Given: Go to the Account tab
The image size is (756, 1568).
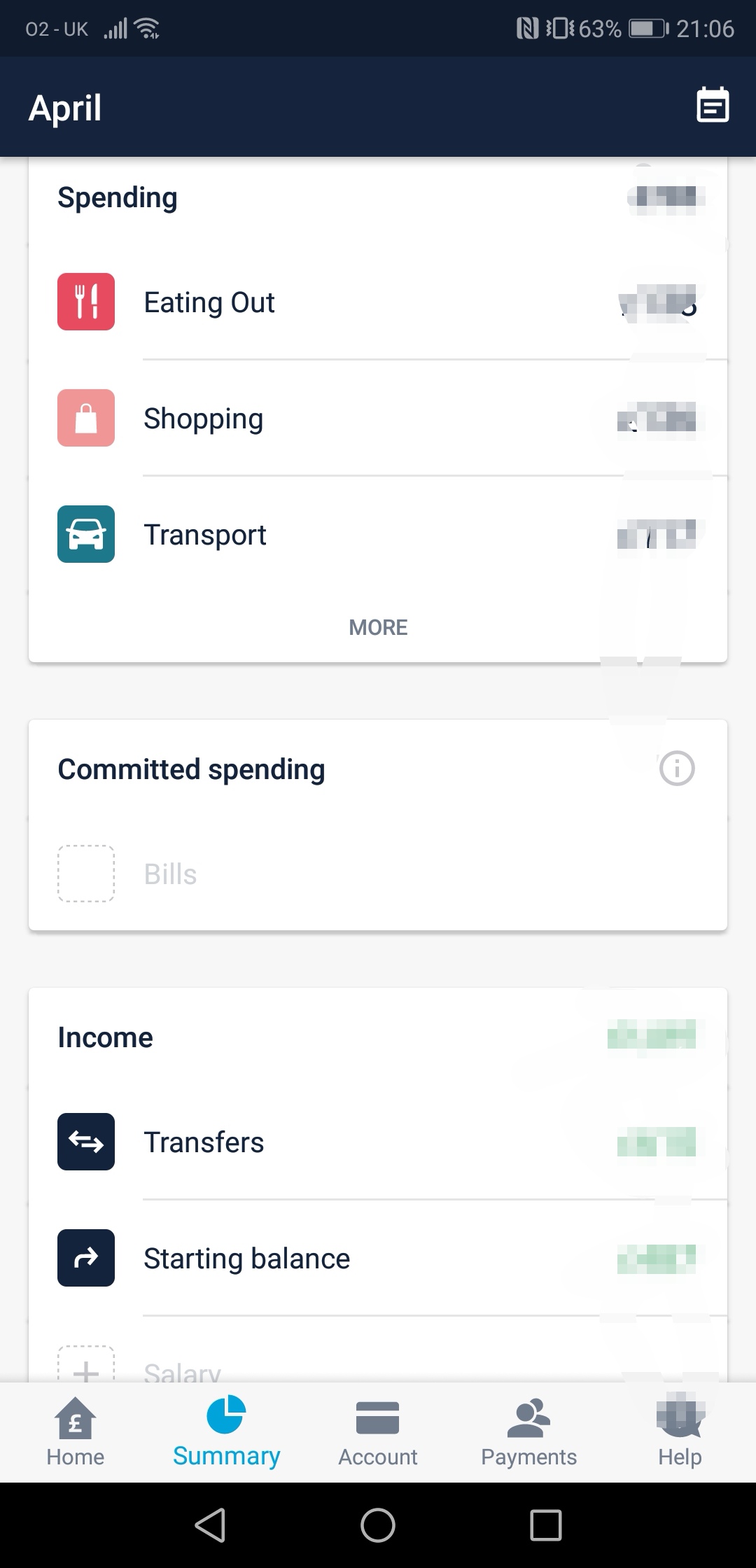Looking at the screenshot, I should 378,1432.
